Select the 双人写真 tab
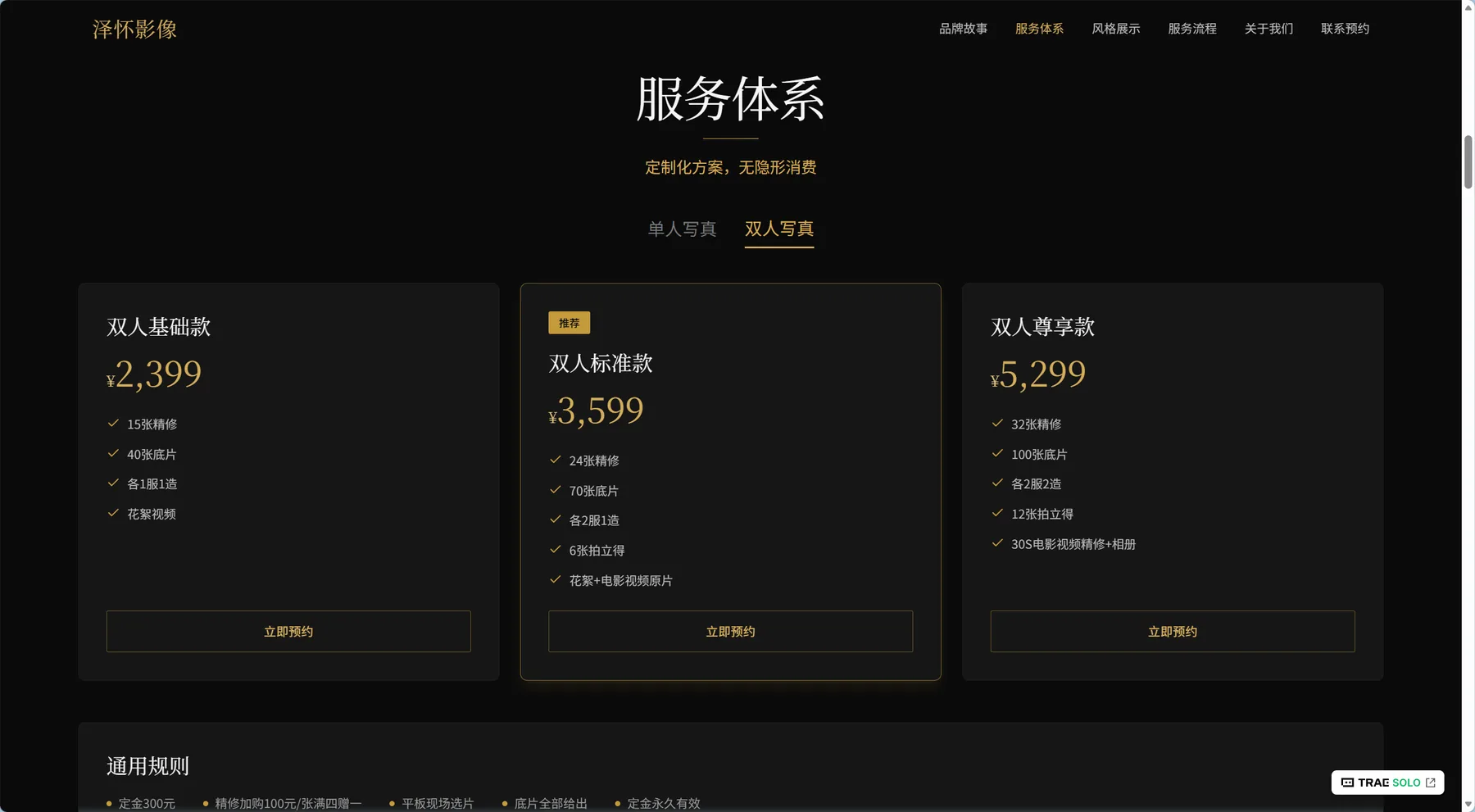1475x812 pixels. [779, 229]
